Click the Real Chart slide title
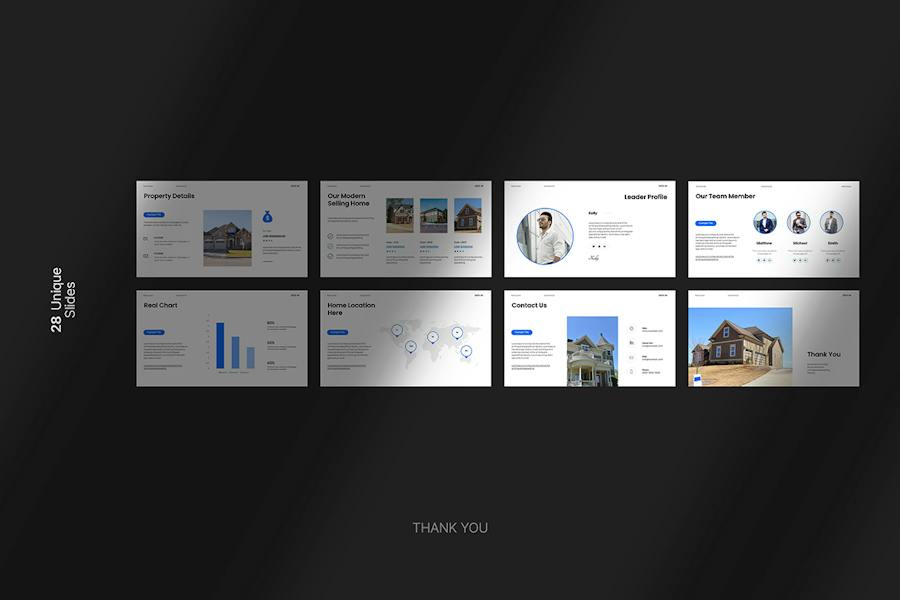The width and height of the screenshot is (900, 600). (x=161, y=305)
